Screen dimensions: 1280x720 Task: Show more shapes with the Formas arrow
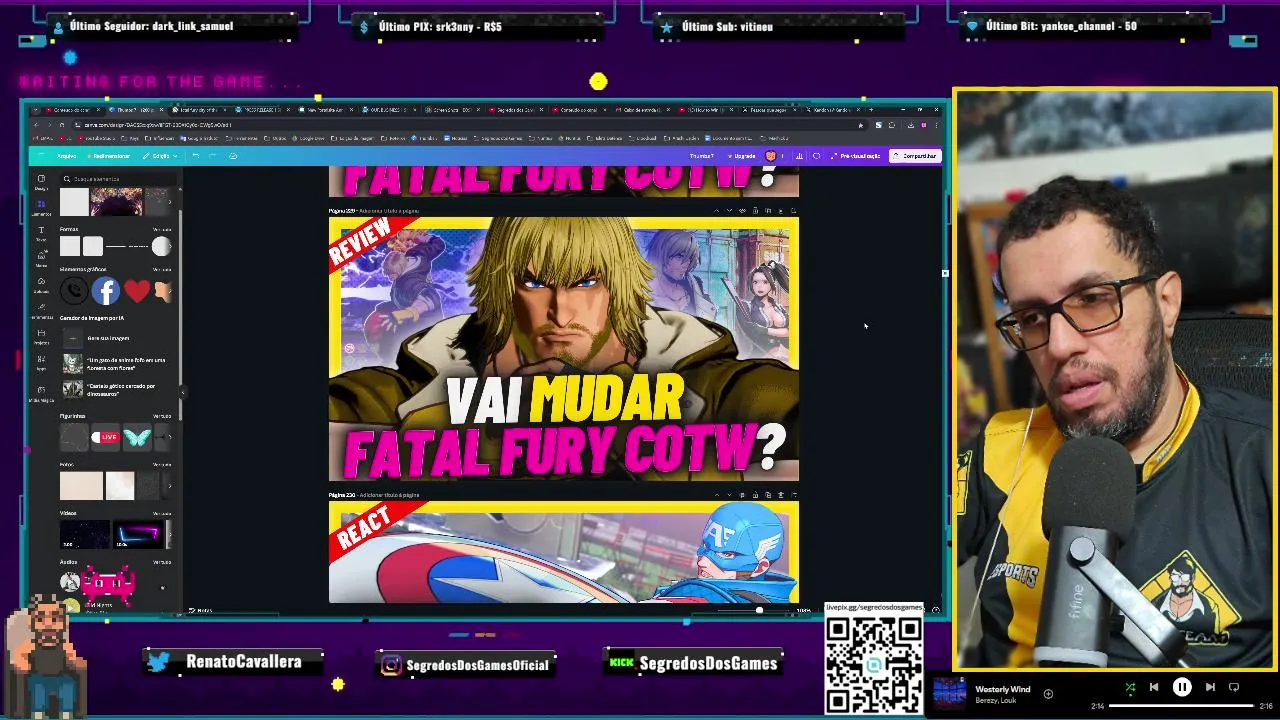coord(170,246)
